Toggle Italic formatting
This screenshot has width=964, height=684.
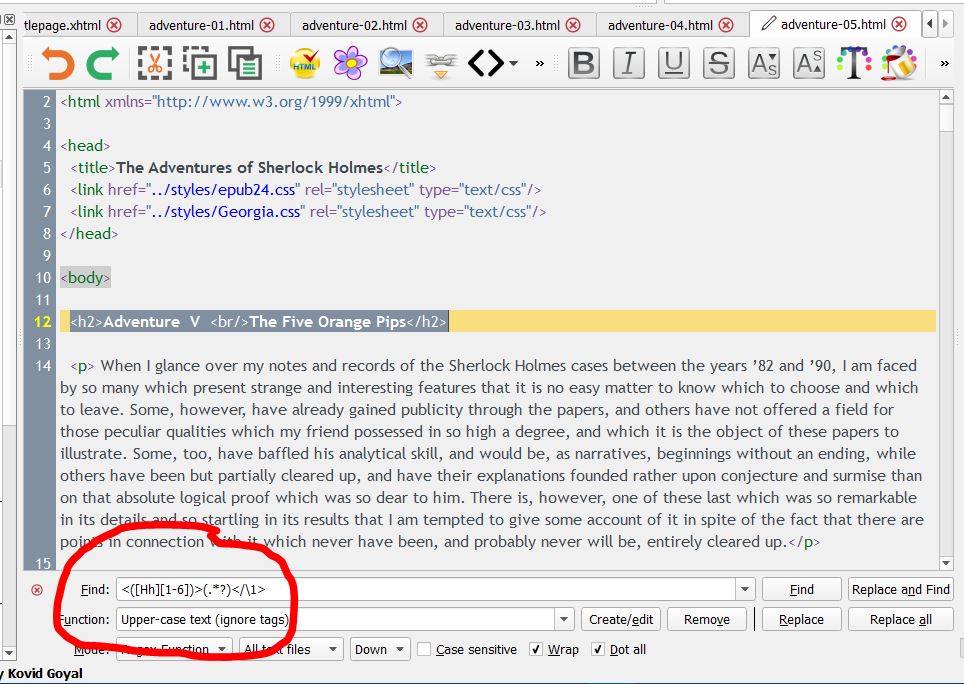(629, 63)
